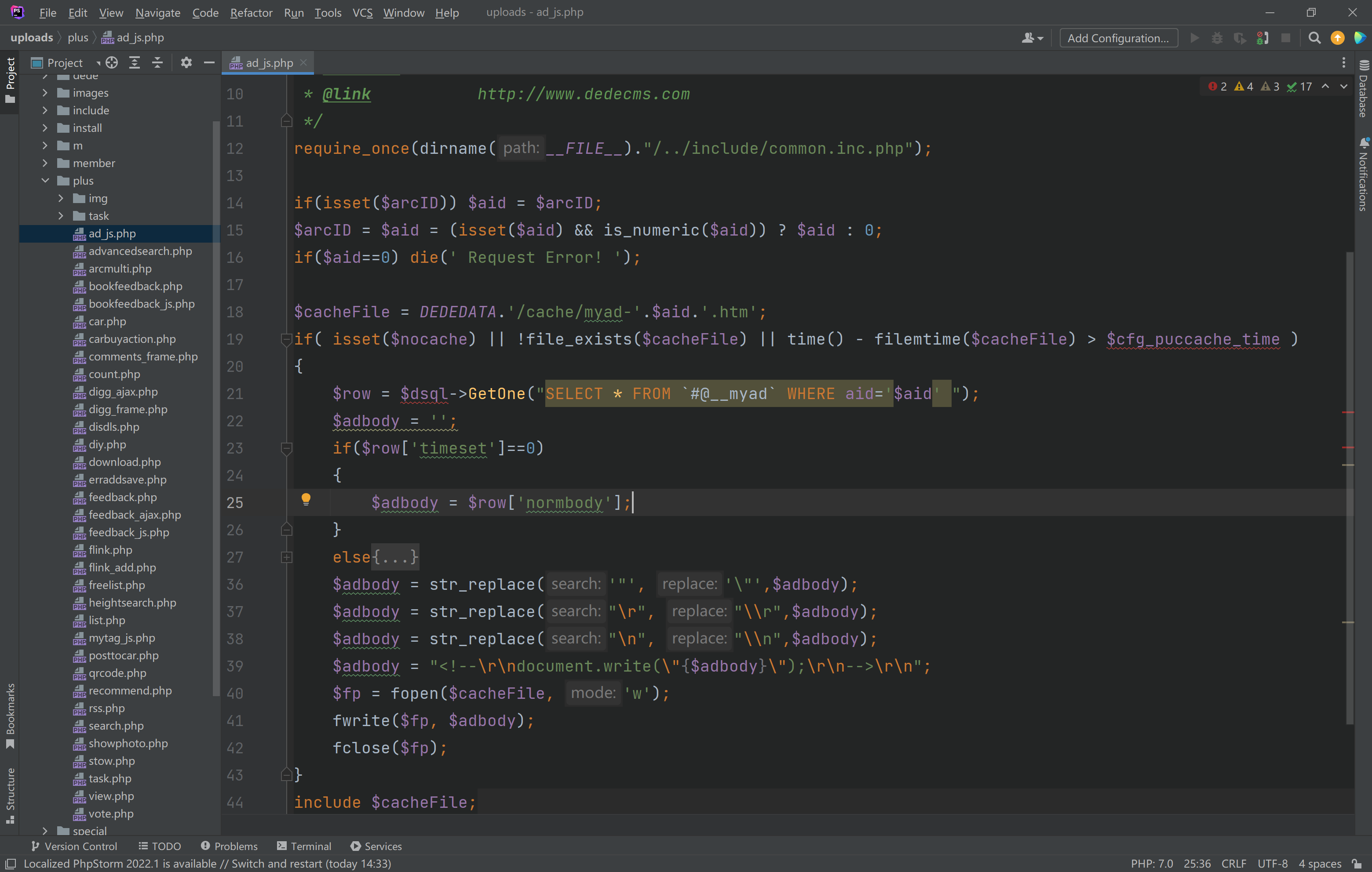This screenshot has height=872, width=1372.
Task: Expand the include folder in tree
Action: pyautogui.click(x=45, y=110)
